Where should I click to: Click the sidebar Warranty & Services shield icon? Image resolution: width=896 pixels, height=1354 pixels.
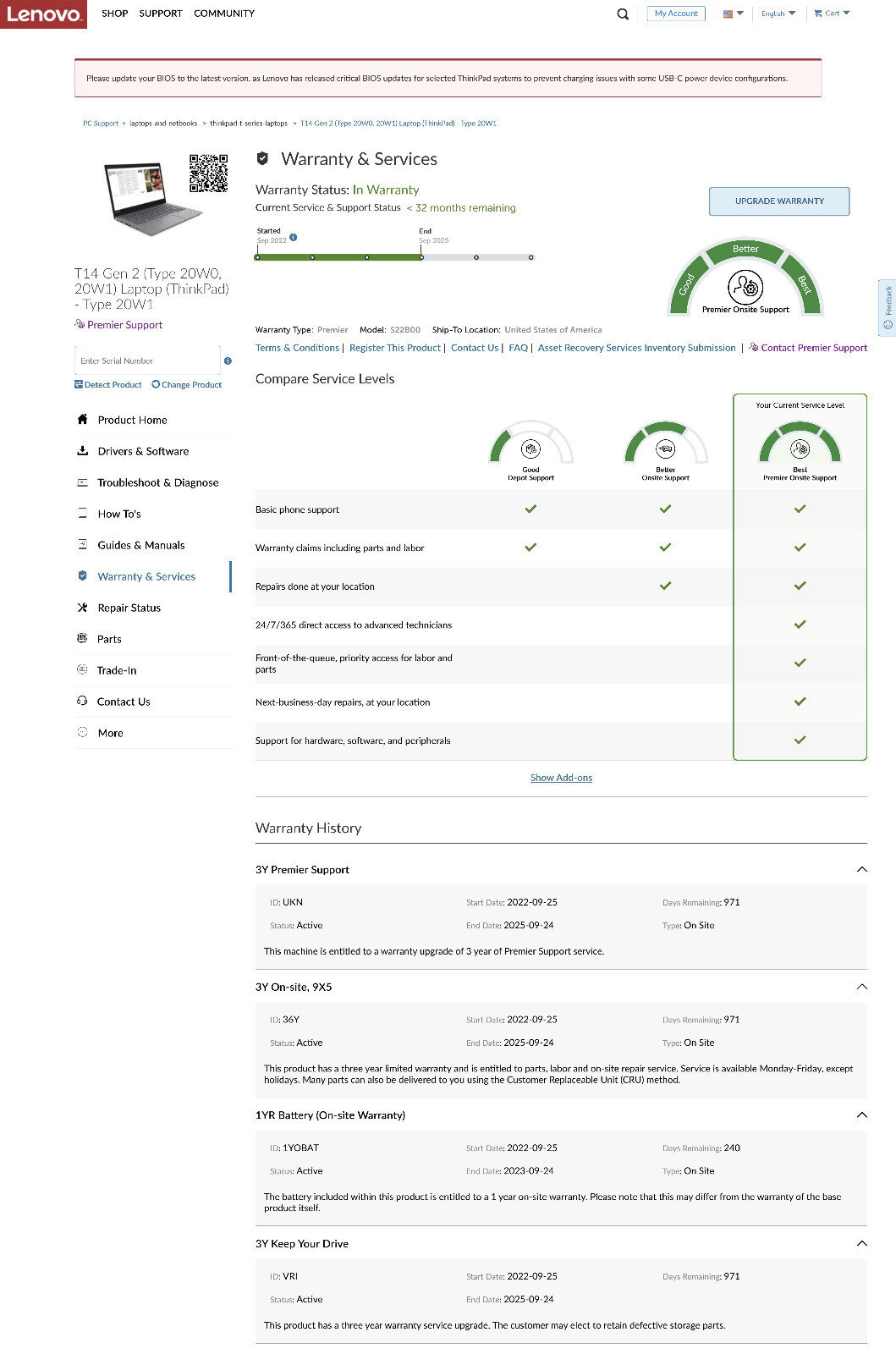click(82, 575)
